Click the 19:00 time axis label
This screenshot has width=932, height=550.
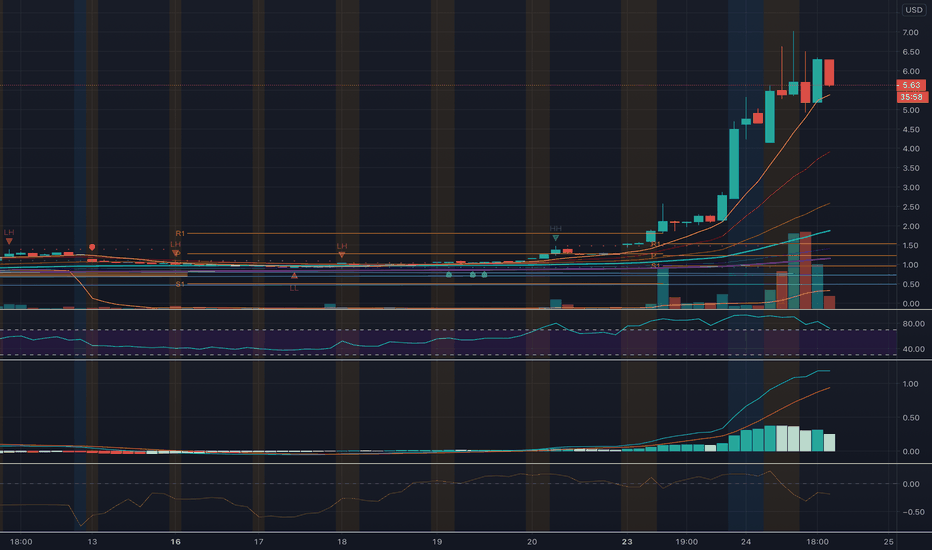[x=687, y=542]
